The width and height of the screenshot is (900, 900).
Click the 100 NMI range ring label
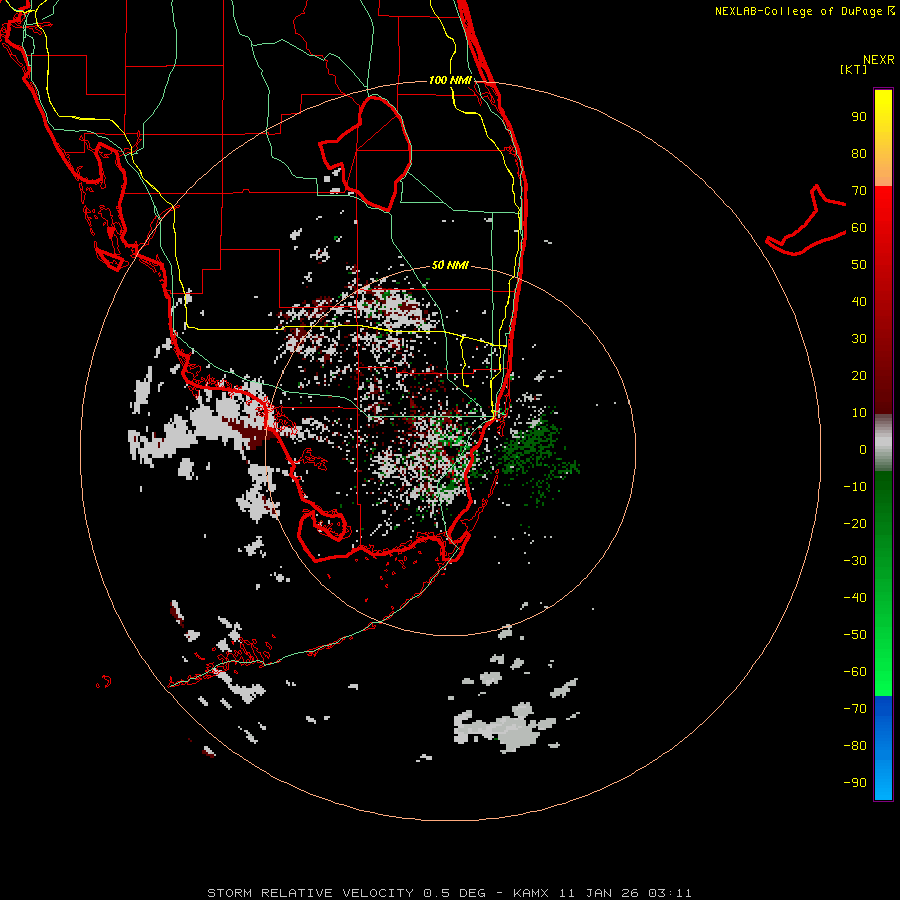[x=450, y=80]
